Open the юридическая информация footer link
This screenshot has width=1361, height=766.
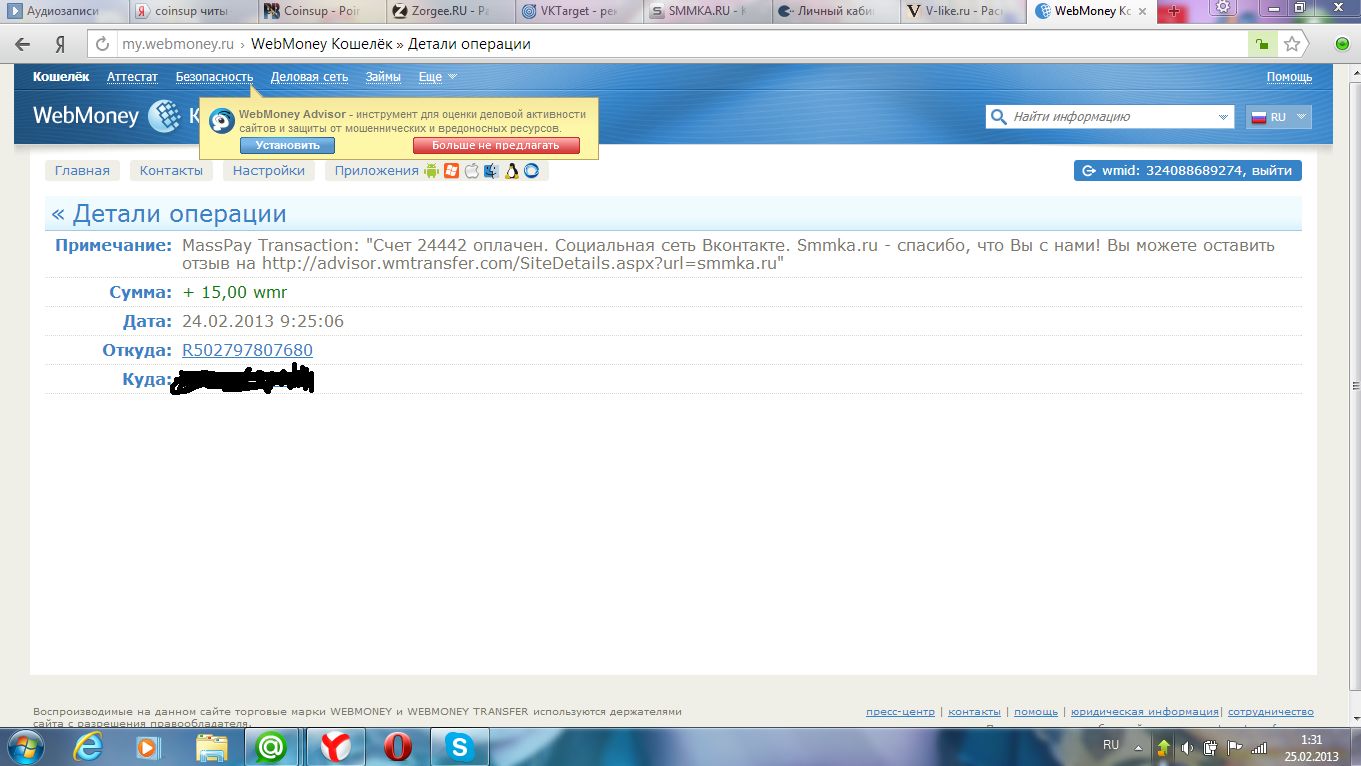[x=1144, y=712]
